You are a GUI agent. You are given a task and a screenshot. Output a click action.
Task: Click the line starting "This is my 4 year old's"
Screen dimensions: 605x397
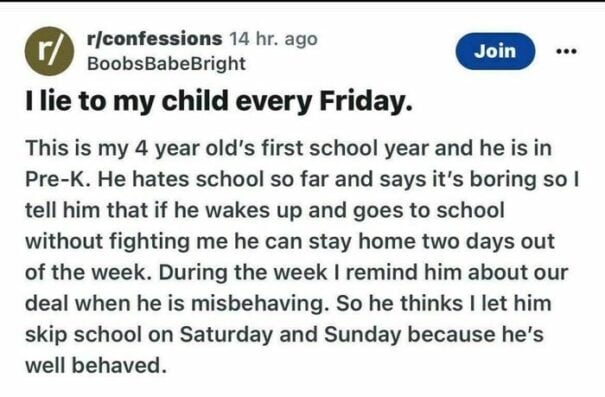[x=289, y=149]
